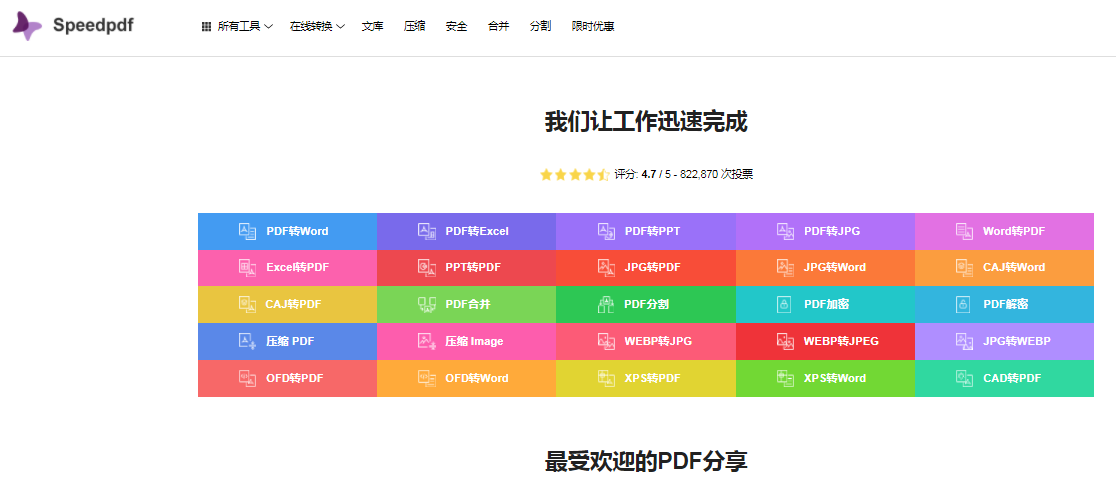Click the 压缩 Image tile icon
The height and width of the screenshot is (484, 1116).
(426, 341)
